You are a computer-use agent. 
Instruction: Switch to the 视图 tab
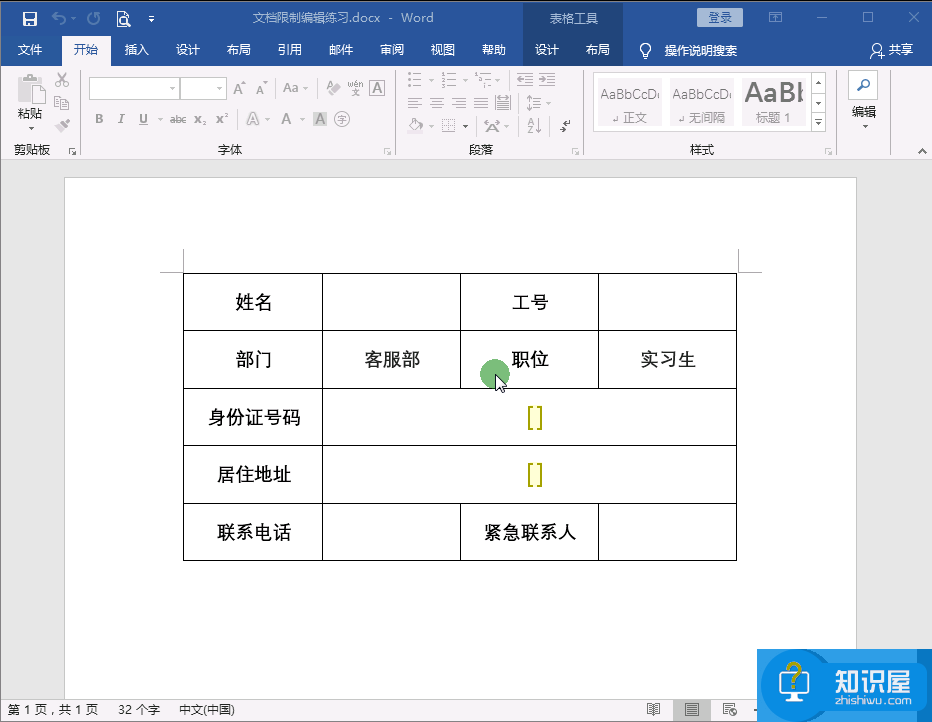tap(442, 50)
